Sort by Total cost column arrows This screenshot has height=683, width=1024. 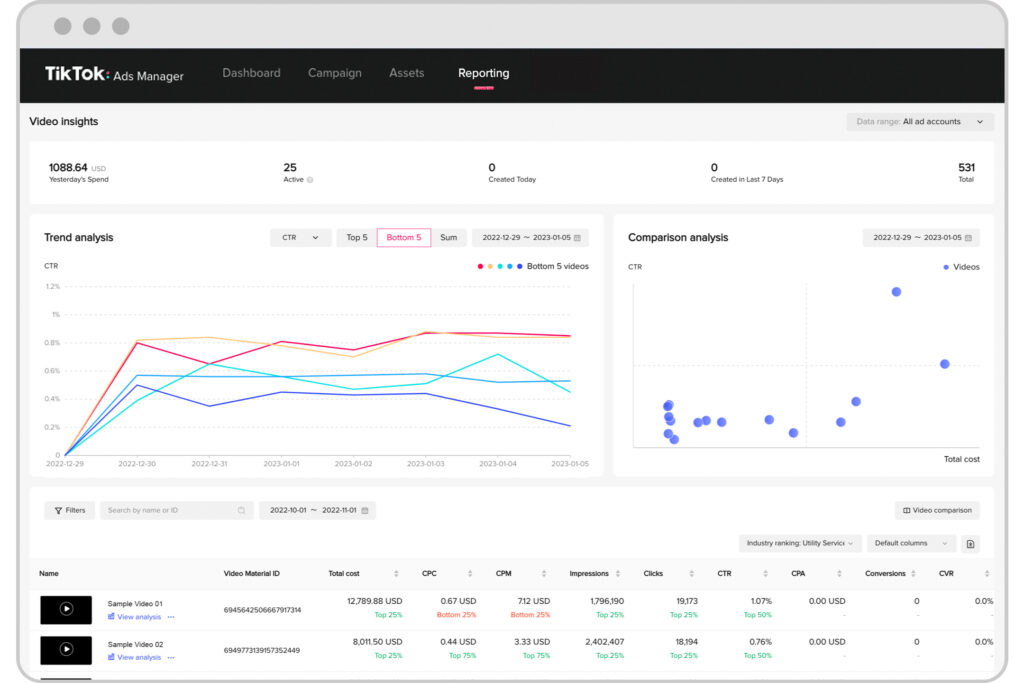[396, 574]
